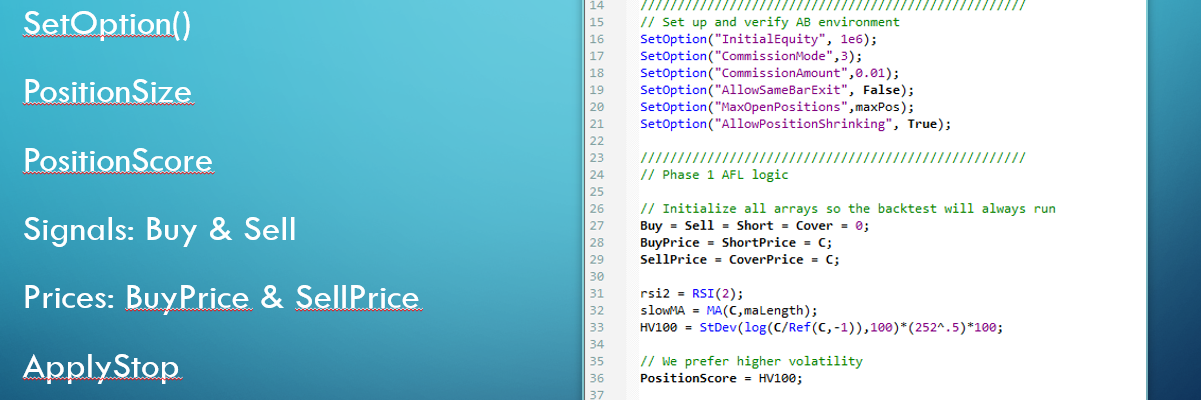Select the 'BuyPrice = ShortPrice = C;' line

tap(736, 243)
